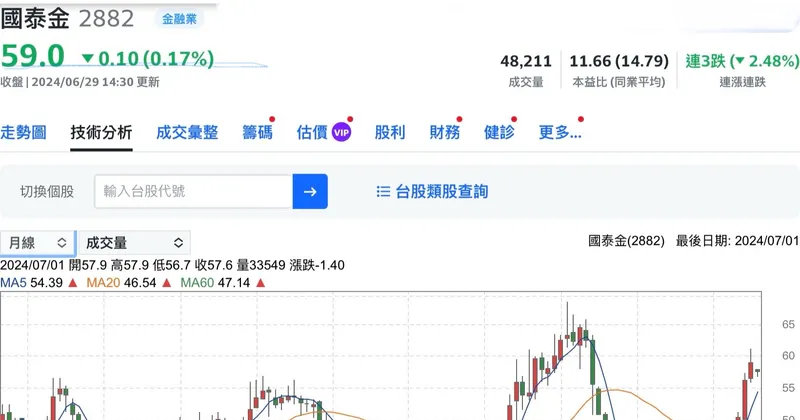Click the 國泰金 stock name heading
The image size is (800, 420).
[35, 19]
